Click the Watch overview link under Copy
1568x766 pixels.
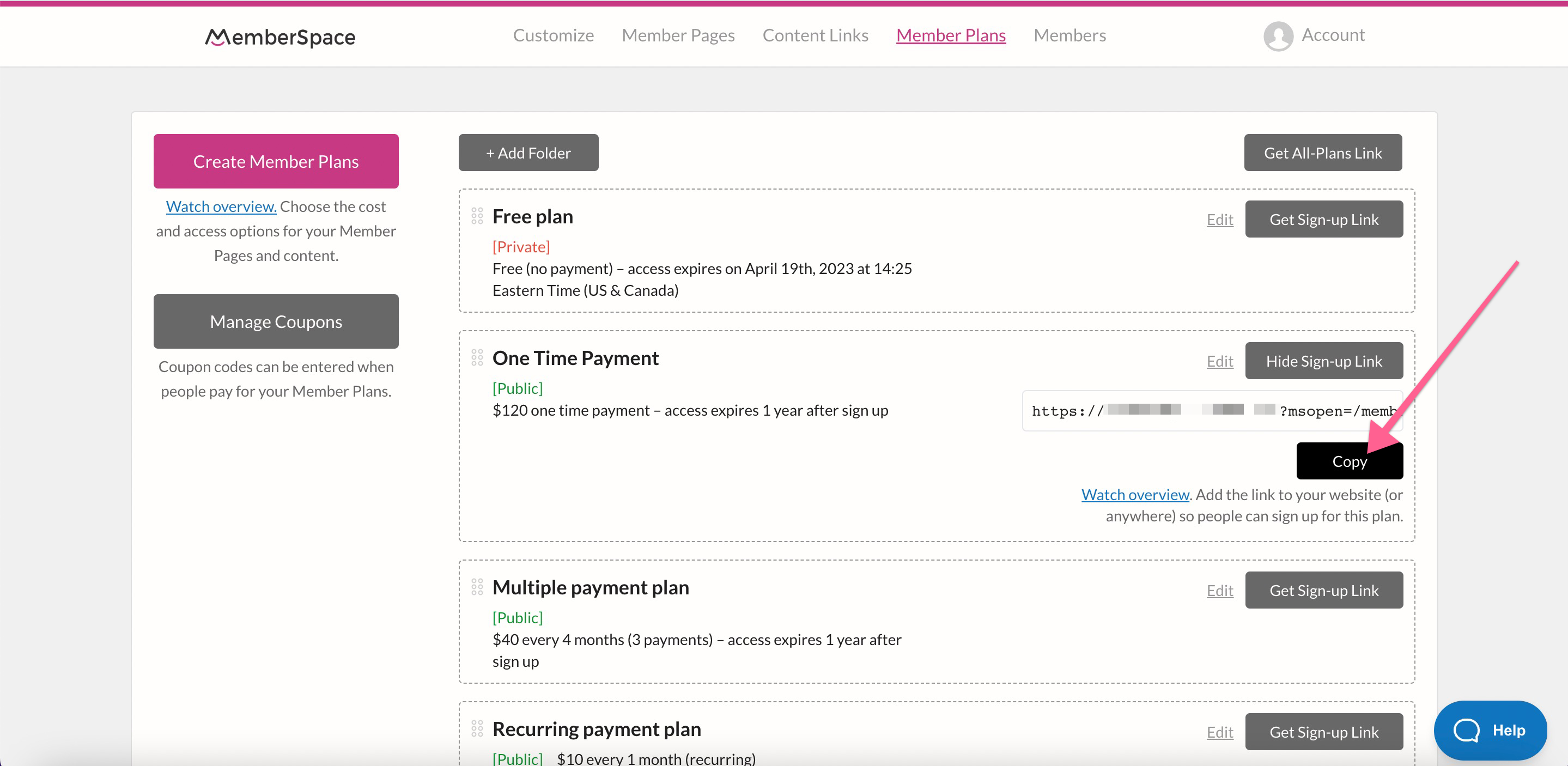[1134, 495]
